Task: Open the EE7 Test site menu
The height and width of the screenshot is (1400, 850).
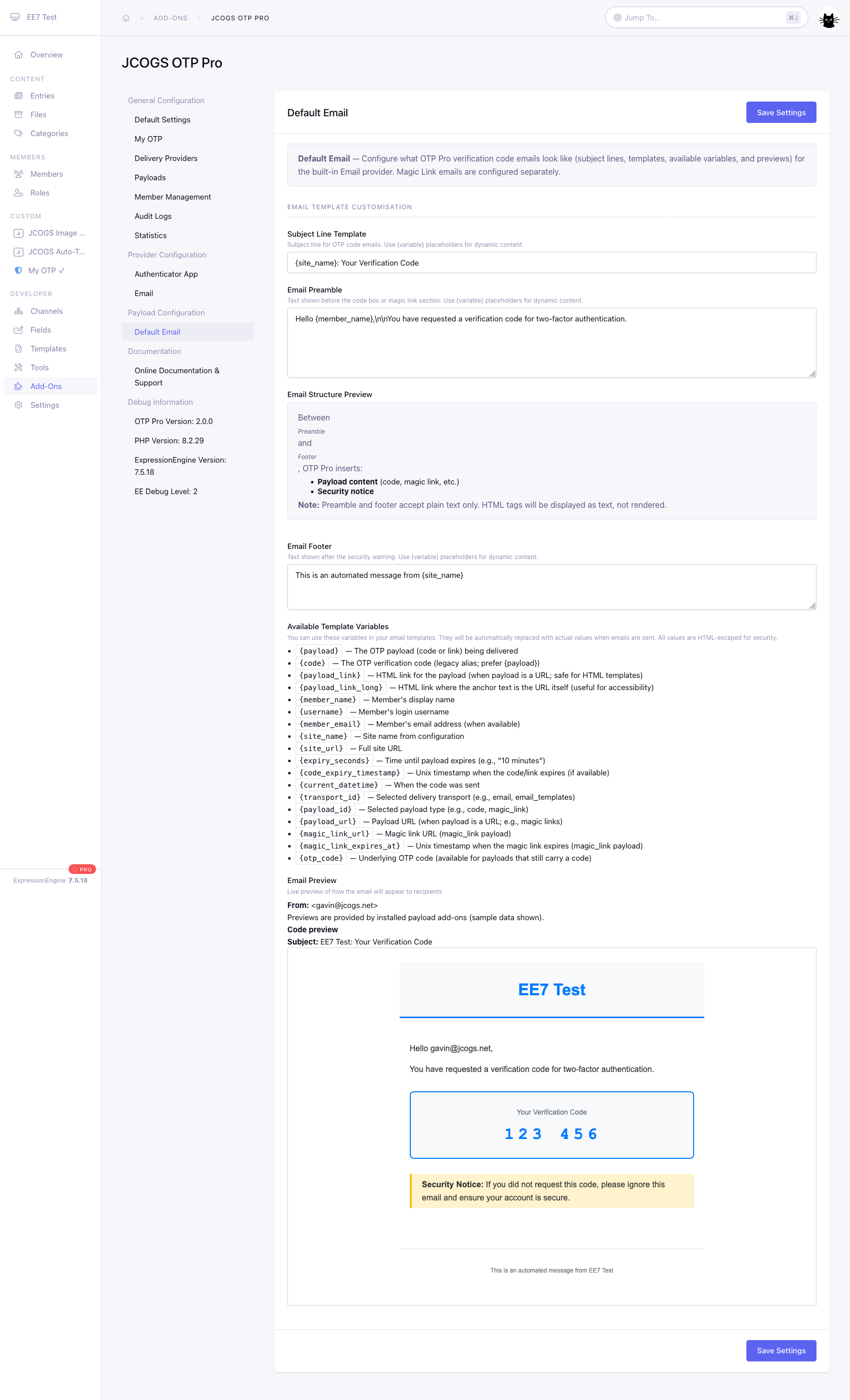Action: (34, 18)
